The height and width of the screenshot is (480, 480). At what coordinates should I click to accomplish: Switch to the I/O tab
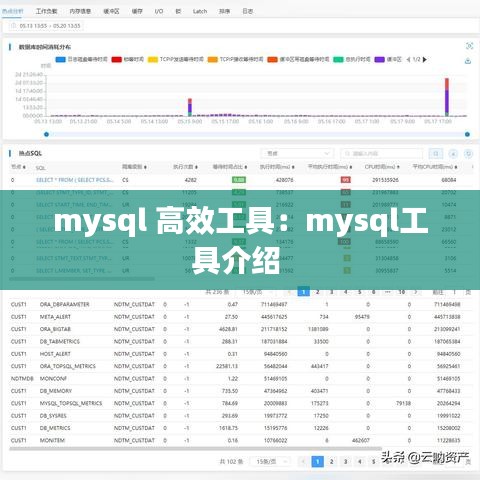[x=159, y=11]
